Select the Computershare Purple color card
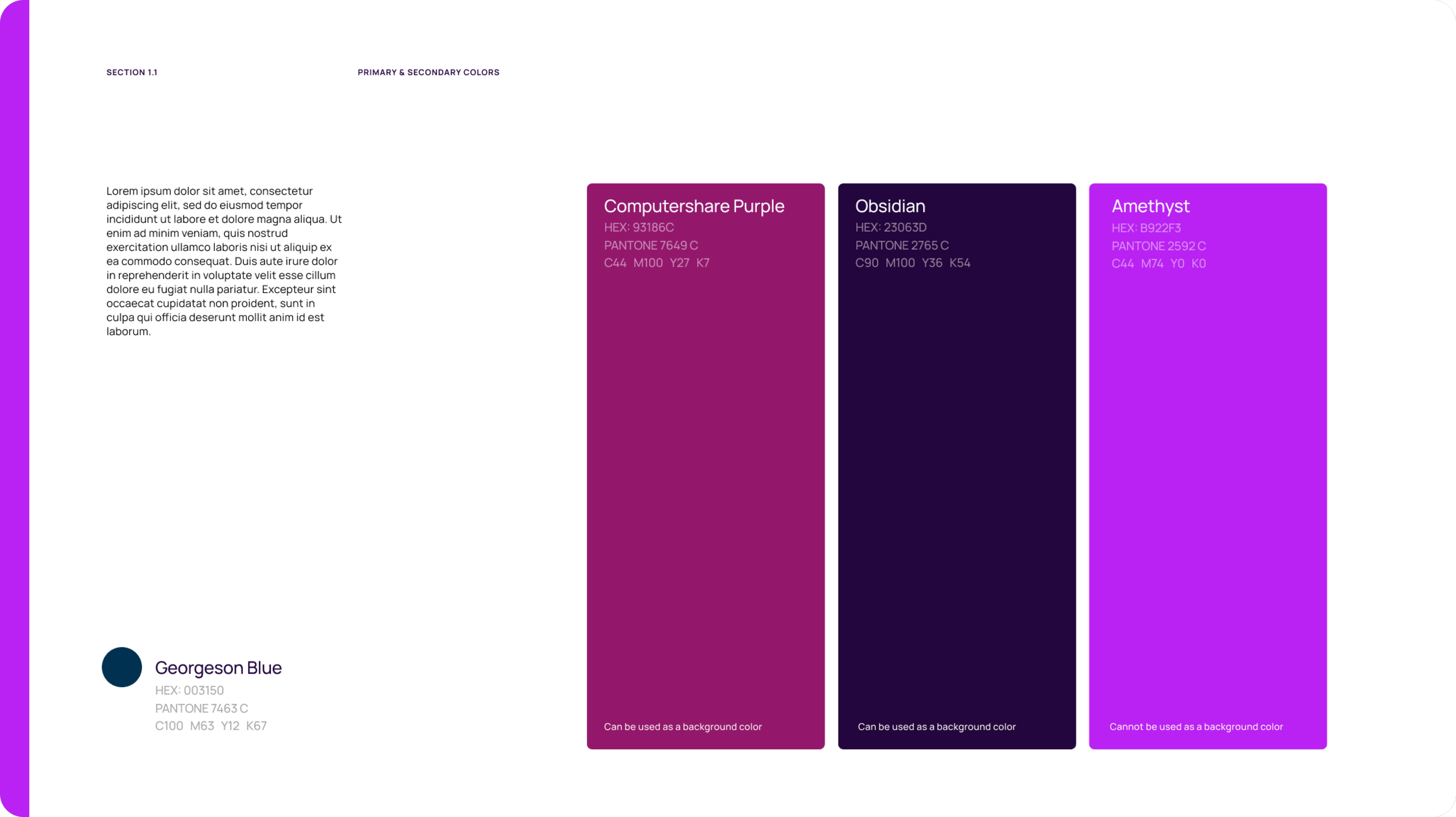Viewport: 1456px width, 817px height. click(705, 466)
